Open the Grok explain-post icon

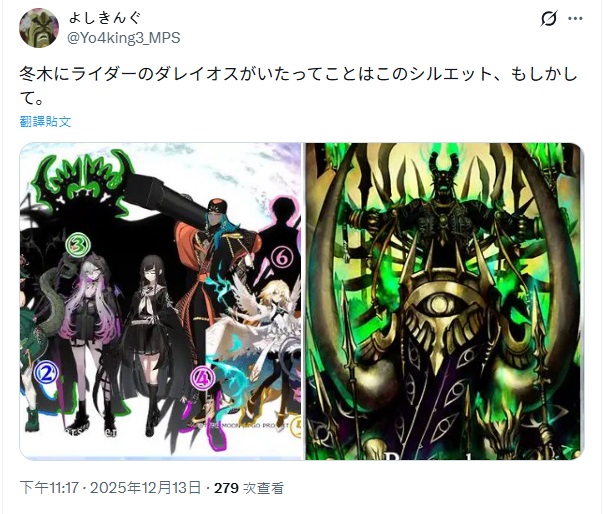tap(548, 18)
